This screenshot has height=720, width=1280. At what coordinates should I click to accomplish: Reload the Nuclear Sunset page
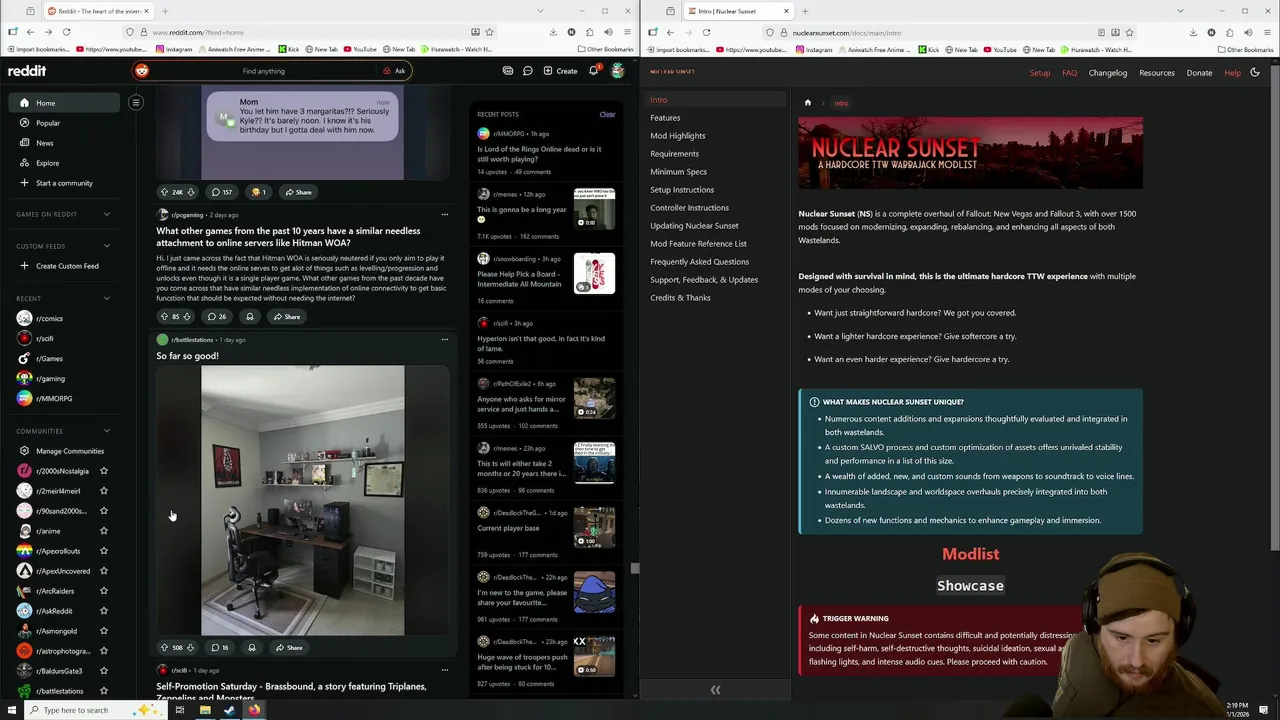point(706,32)
